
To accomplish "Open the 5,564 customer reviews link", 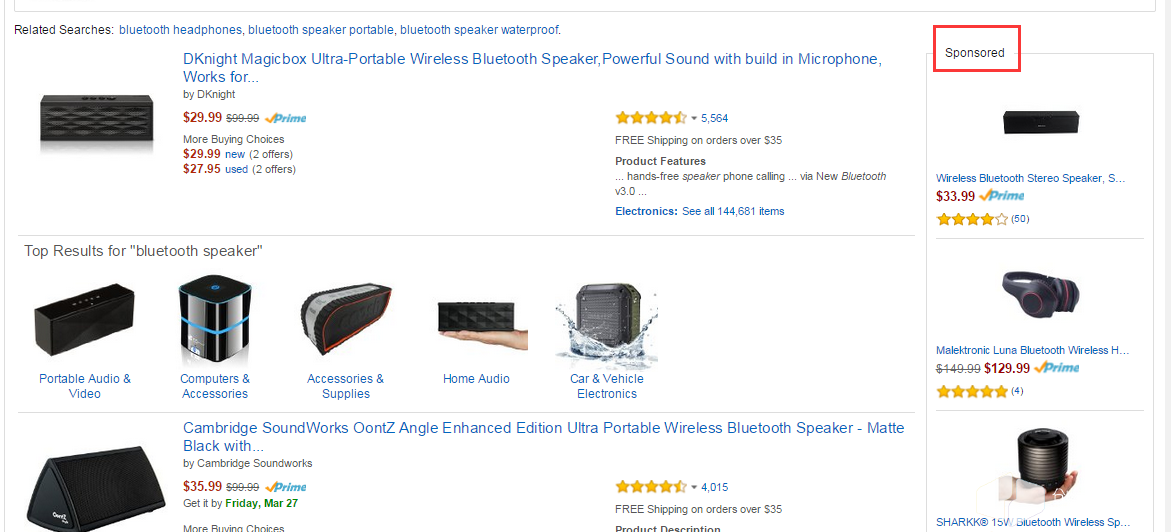I will 714,118.
